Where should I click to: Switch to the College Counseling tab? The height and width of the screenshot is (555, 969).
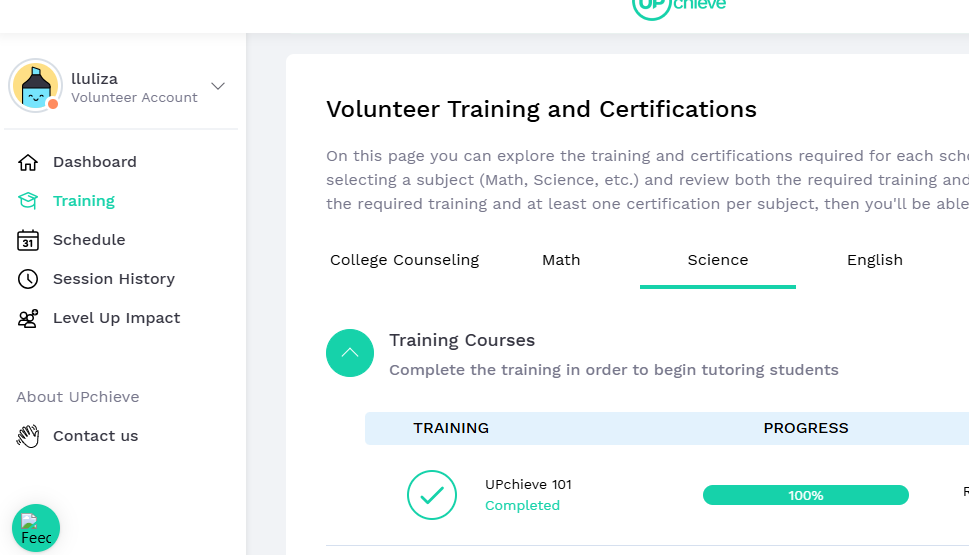coord(404,260)
